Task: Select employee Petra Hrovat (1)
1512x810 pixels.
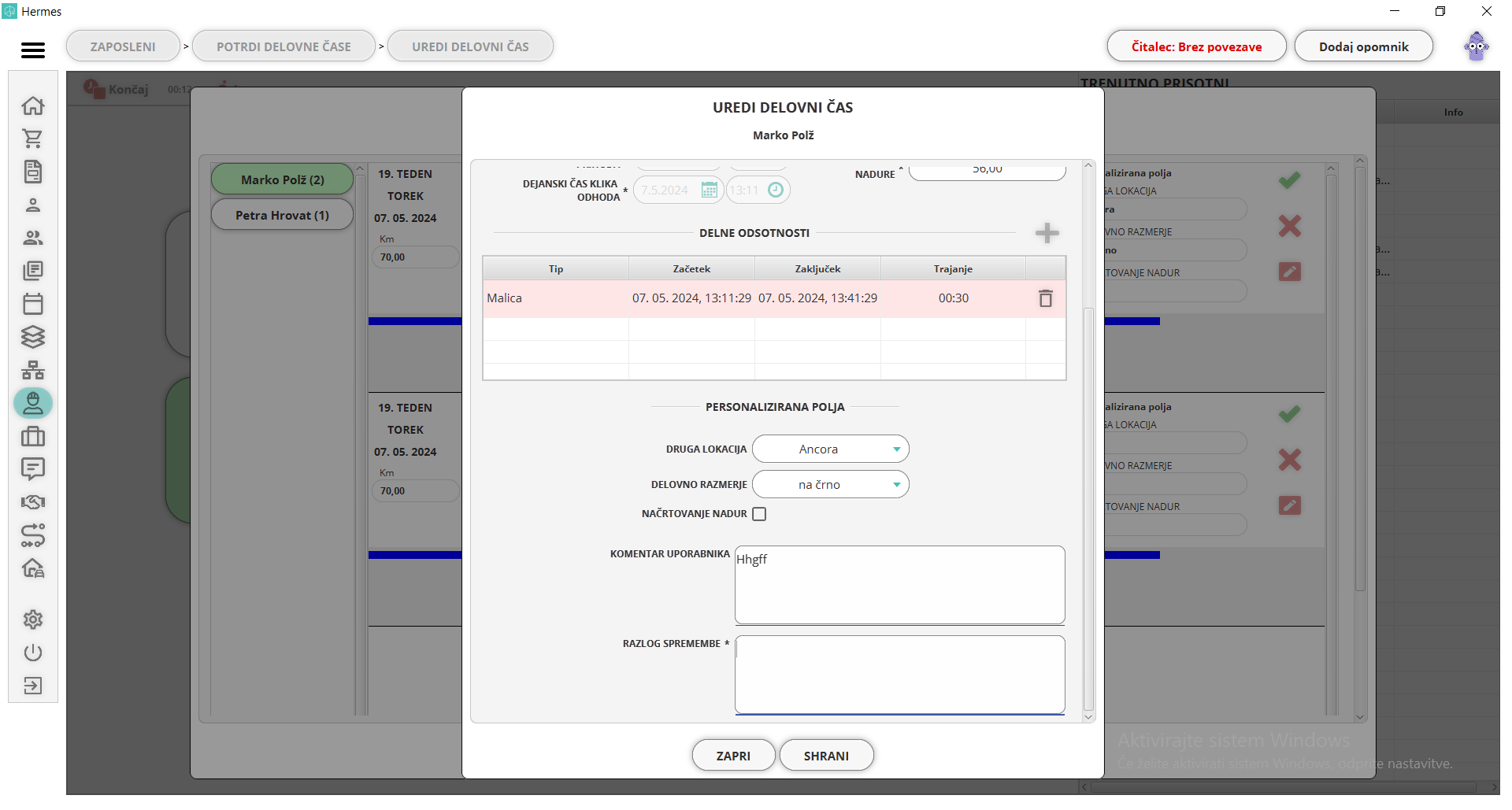Action: pyautogui.click(x=282, y=215)
